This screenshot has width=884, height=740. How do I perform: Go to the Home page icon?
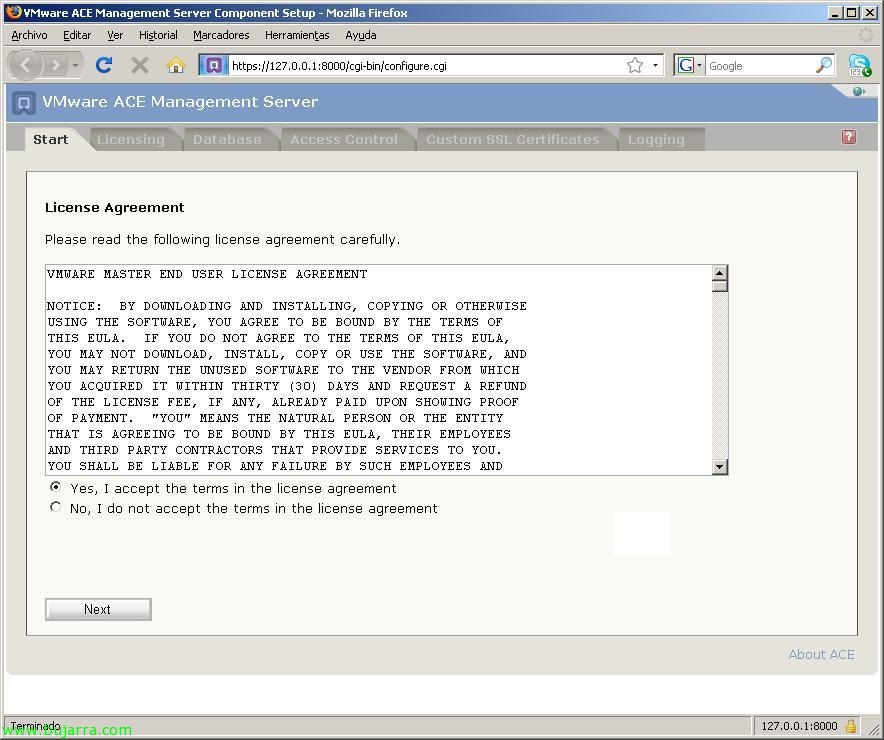[x=176, y=65]
